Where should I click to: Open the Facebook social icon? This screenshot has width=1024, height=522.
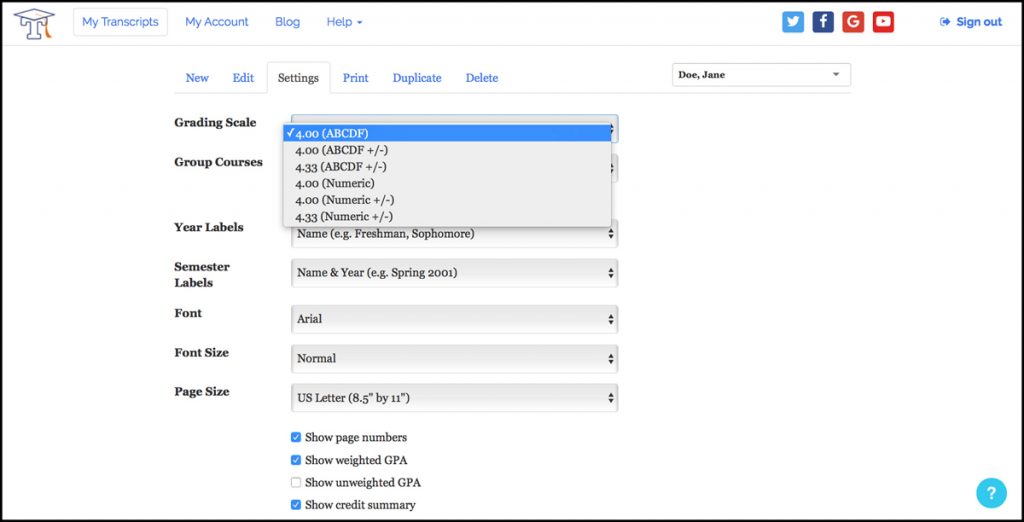click(823, 22)
